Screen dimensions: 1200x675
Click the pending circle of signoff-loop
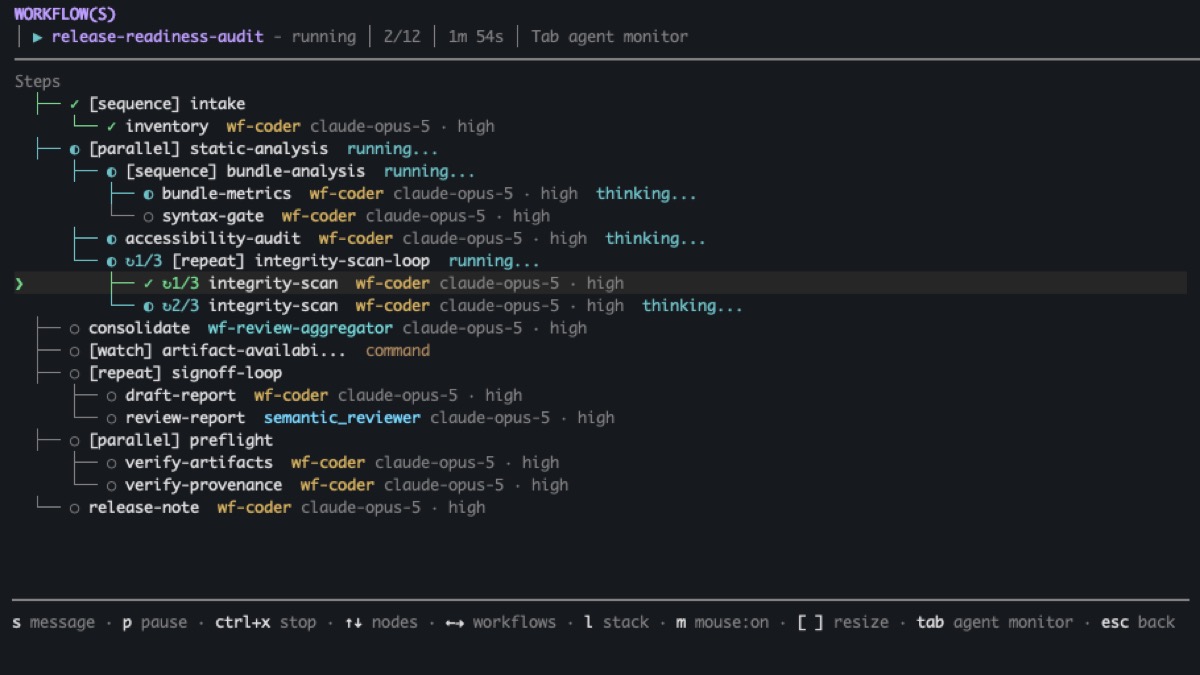(x=75, y=373)
